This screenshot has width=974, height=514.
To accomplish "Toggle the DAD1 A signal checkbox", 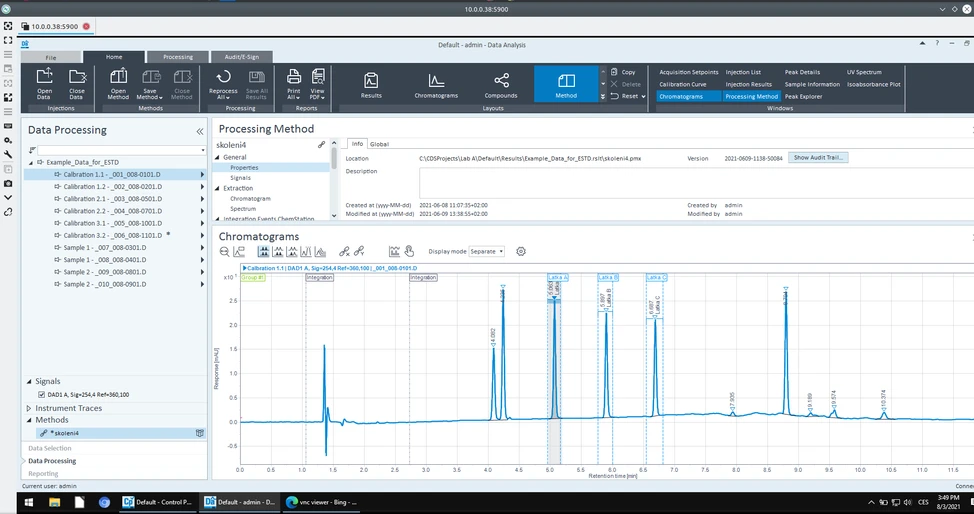I will [40, 395].
